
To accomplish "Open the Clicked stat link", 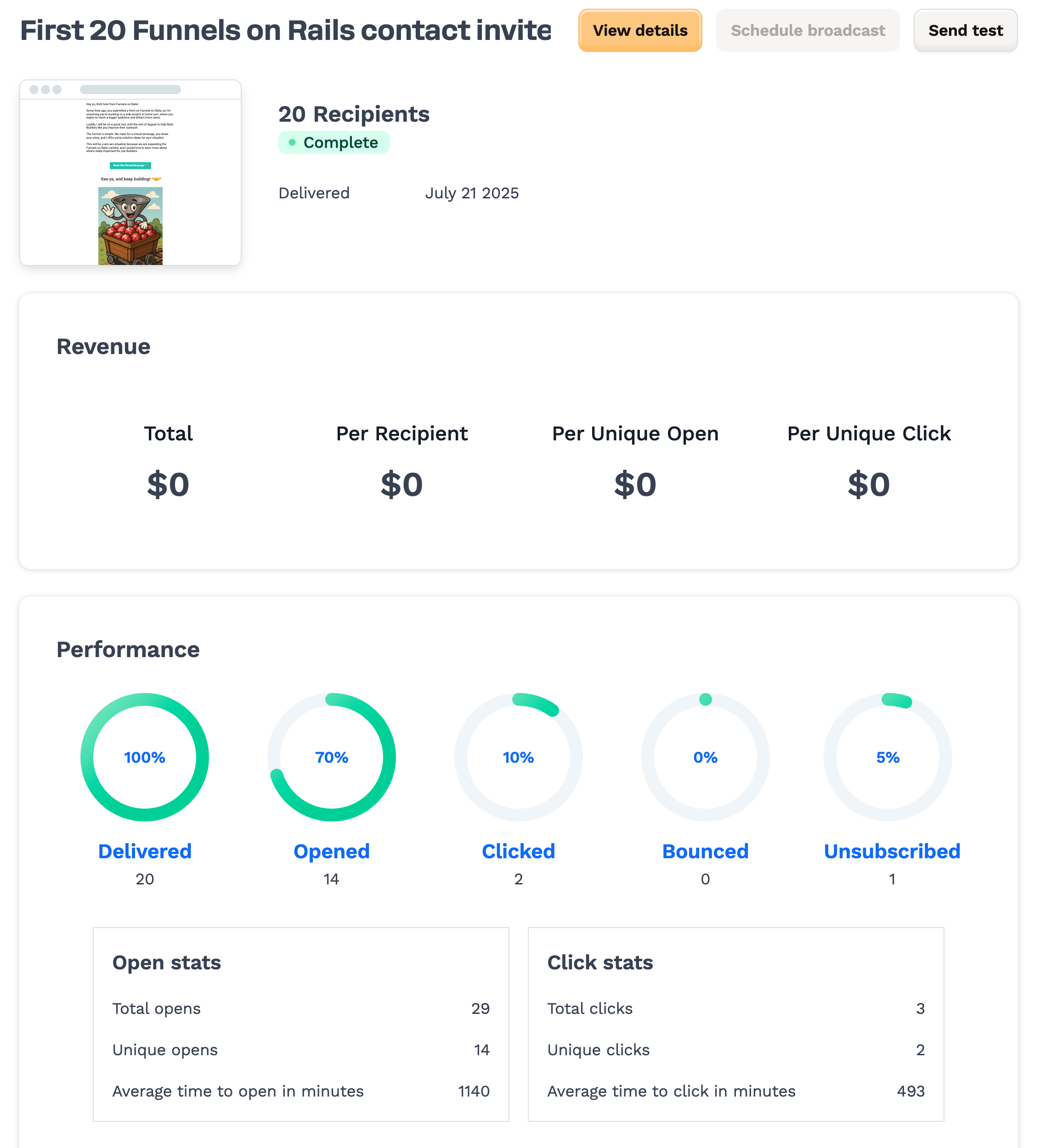I will click(518, 851).
